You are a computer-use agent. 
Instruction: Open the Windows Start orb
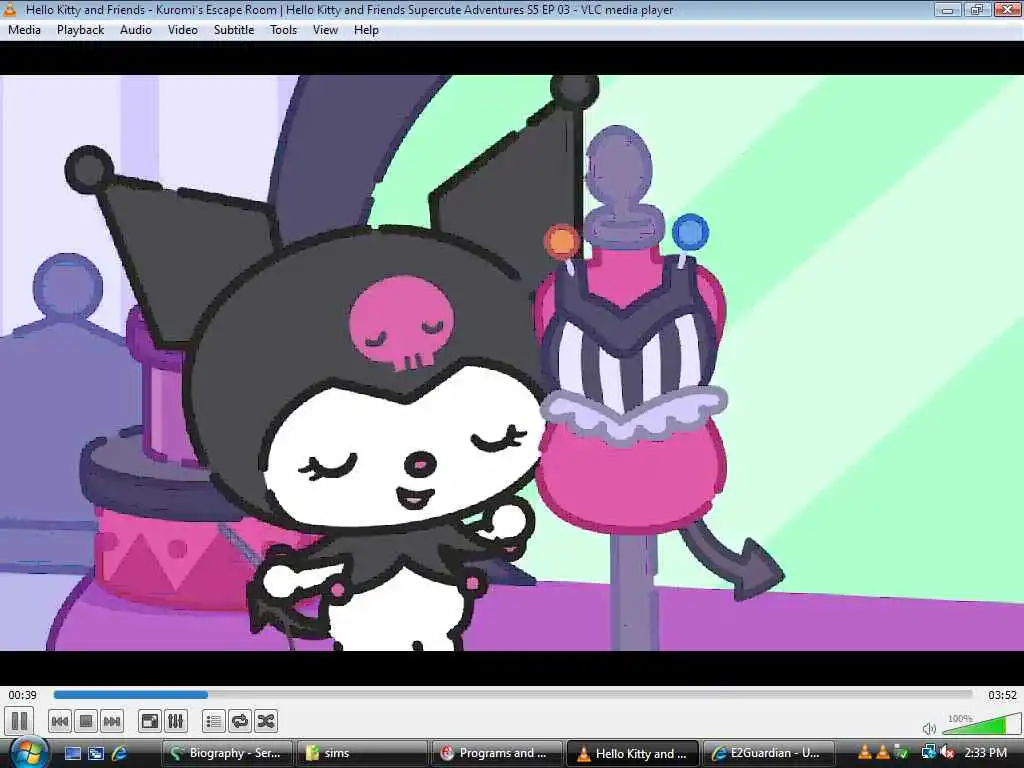(27, 752)
